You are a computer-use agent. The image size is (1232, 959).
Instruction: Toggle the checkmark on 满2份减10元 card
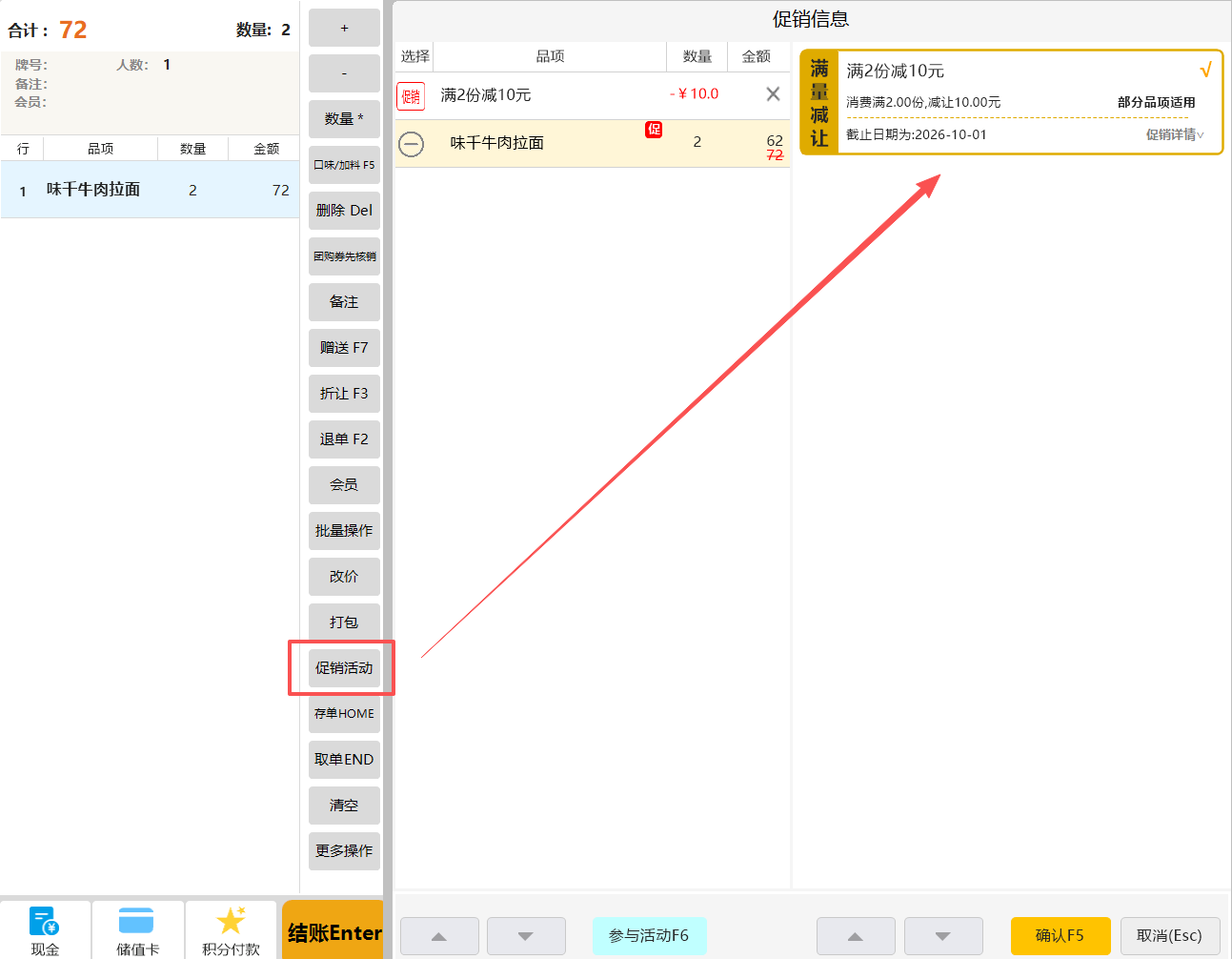(1205, 71)
